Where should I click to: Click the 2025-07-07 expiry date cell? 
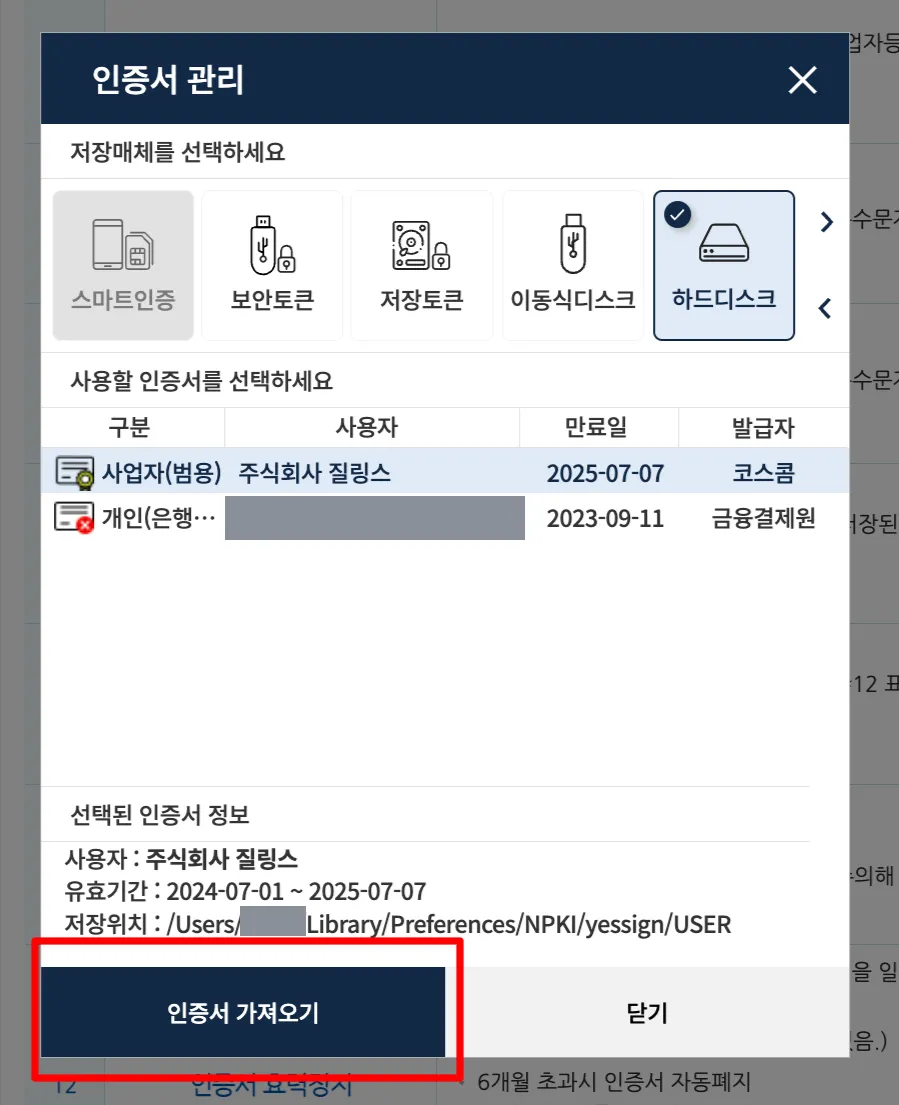coord(605,473)
